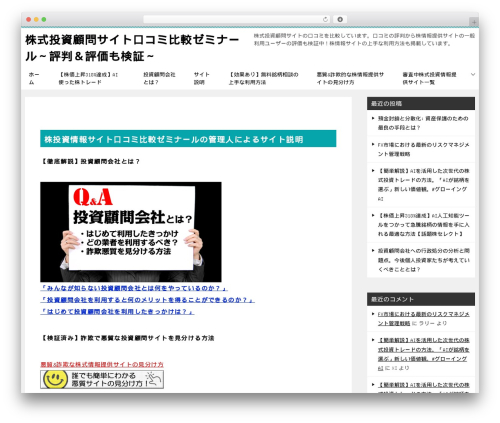Select 投資顧問会社とは？ in navigation

pos(159,78)
